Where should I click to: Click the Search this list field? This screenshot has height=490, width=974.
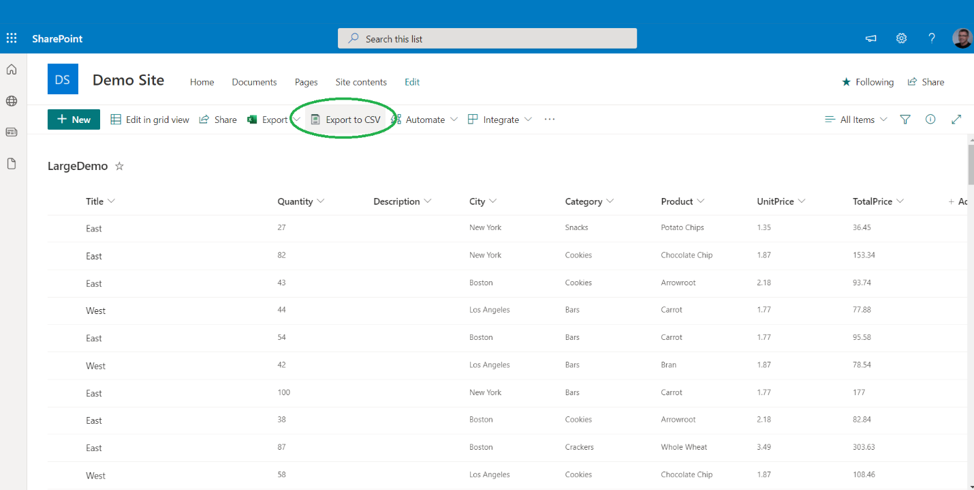click(x=487, y=39)
